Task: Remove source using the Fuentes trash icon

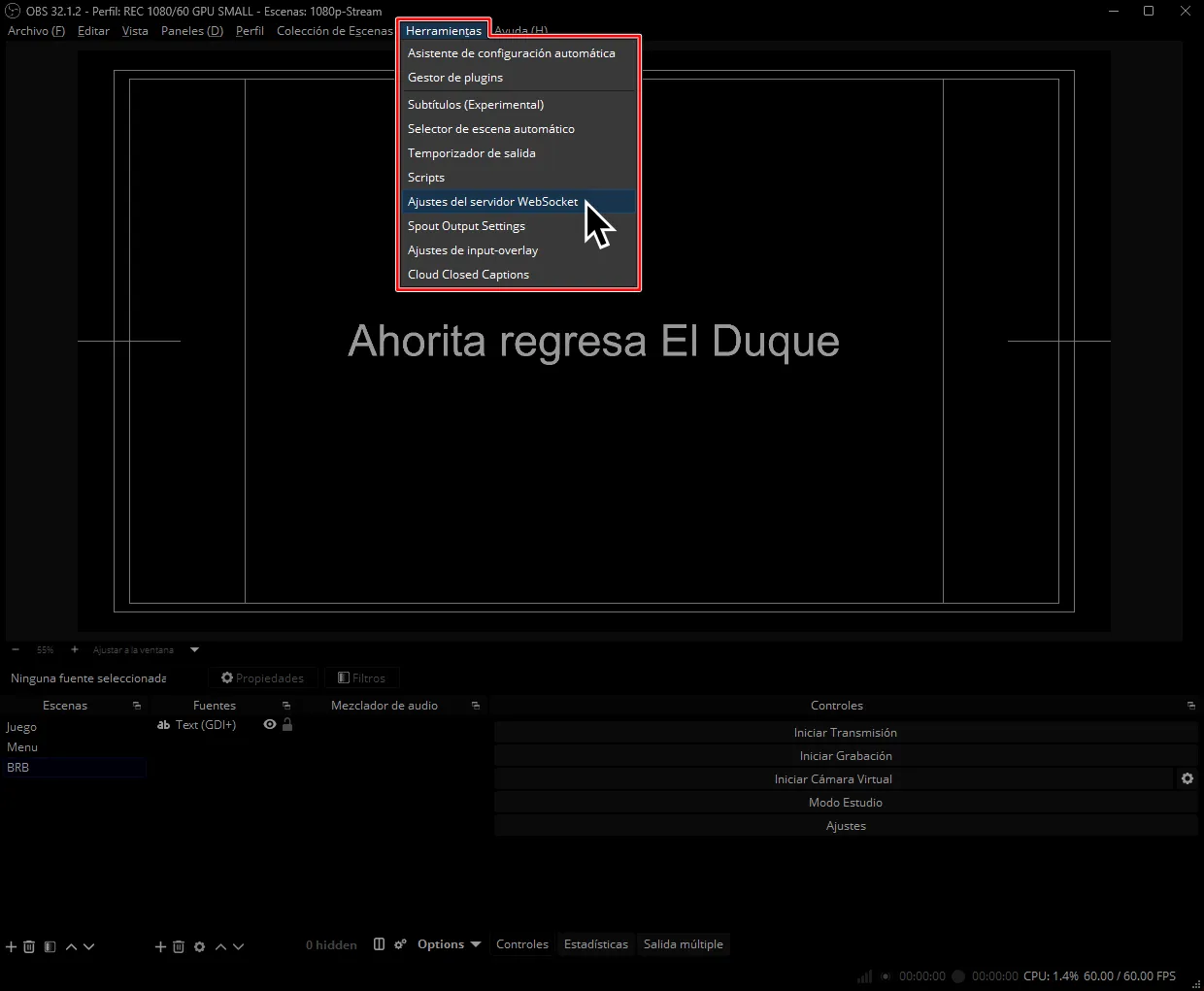Action: (179, 946)
